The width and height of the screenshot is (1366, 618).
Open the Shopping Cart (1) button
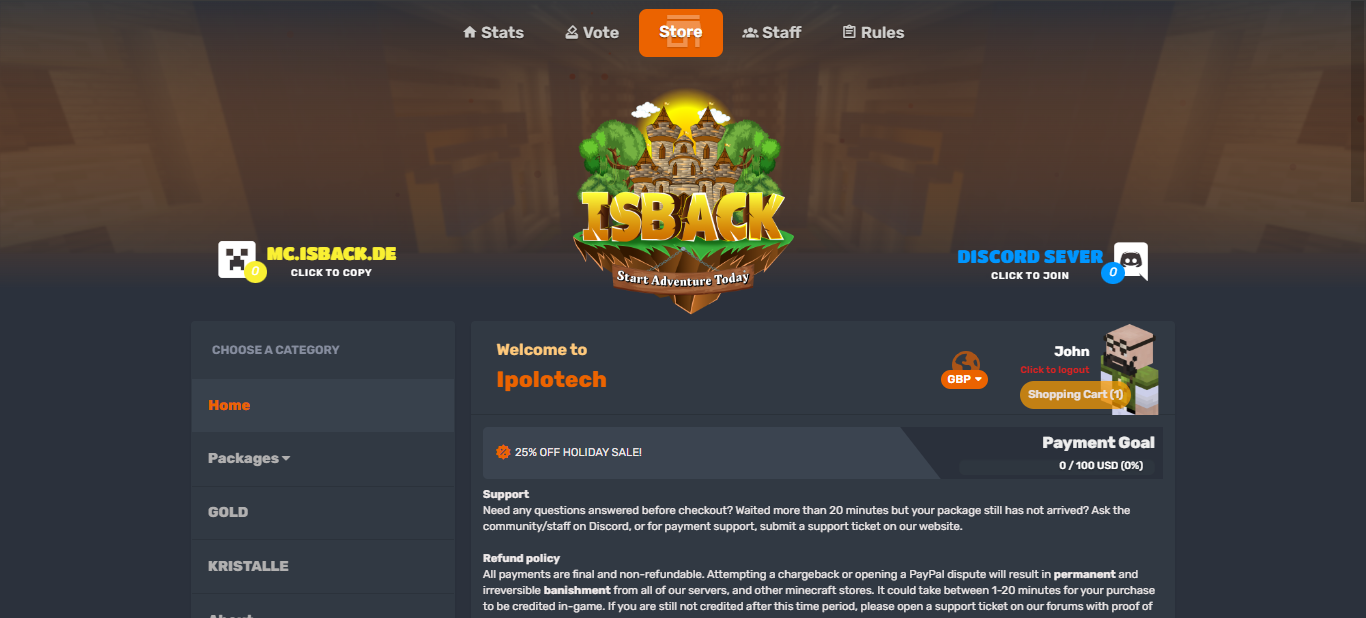(1075, 394)
